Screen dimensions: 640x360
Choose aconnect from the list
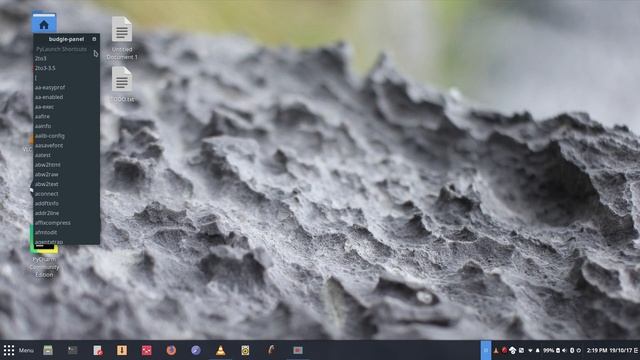47,194
